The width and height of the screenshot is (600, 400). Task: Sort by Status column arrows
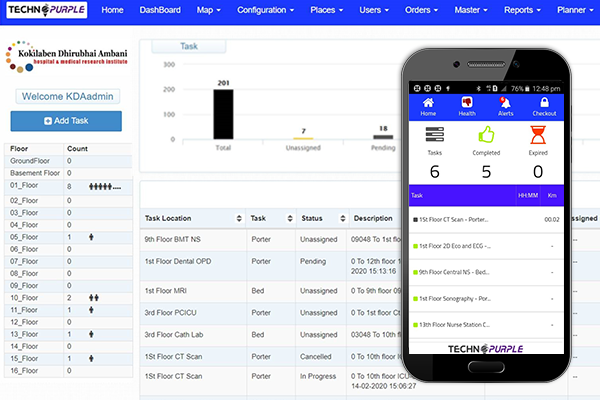pyautogui.click(x=343, y=218)
